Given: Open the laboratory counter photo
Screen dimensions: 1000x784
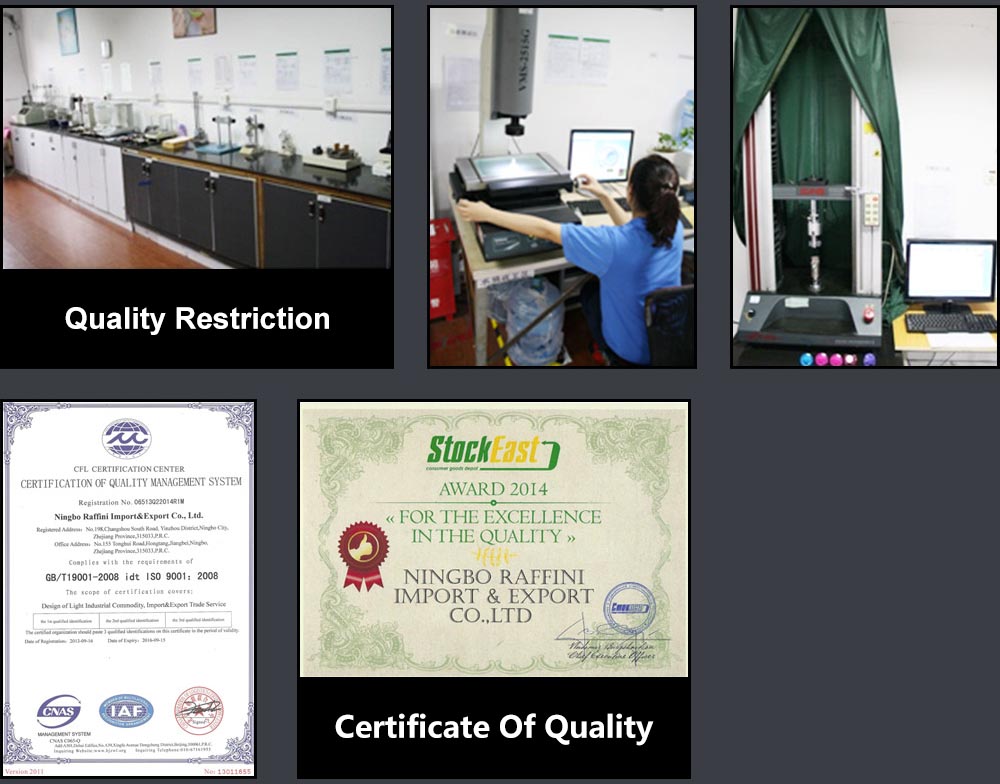Looking at the screenshot, I should [197, 138].
